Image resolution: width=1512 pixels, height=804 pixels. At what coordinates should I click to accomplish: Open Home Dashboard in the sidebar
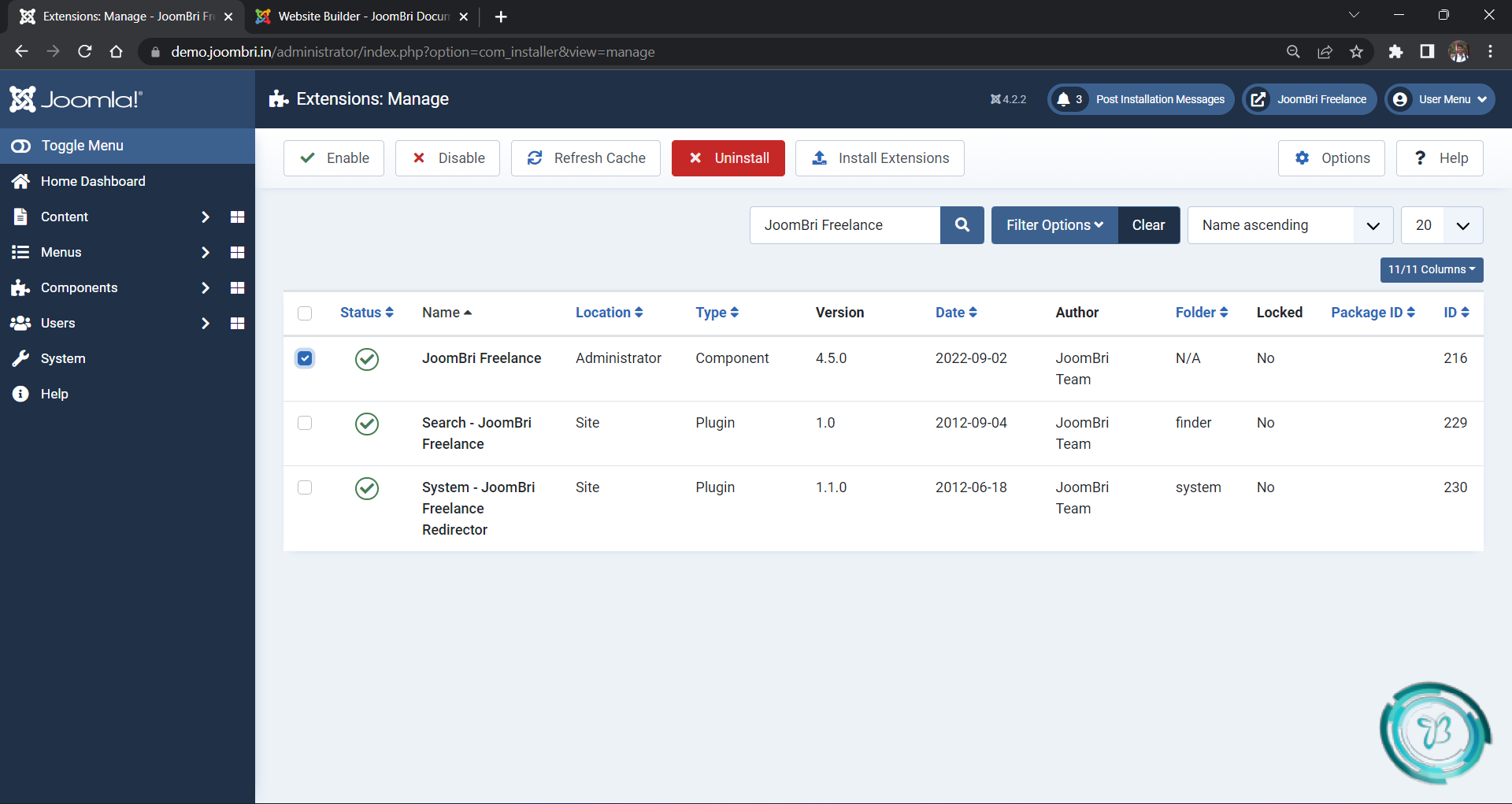93,181
